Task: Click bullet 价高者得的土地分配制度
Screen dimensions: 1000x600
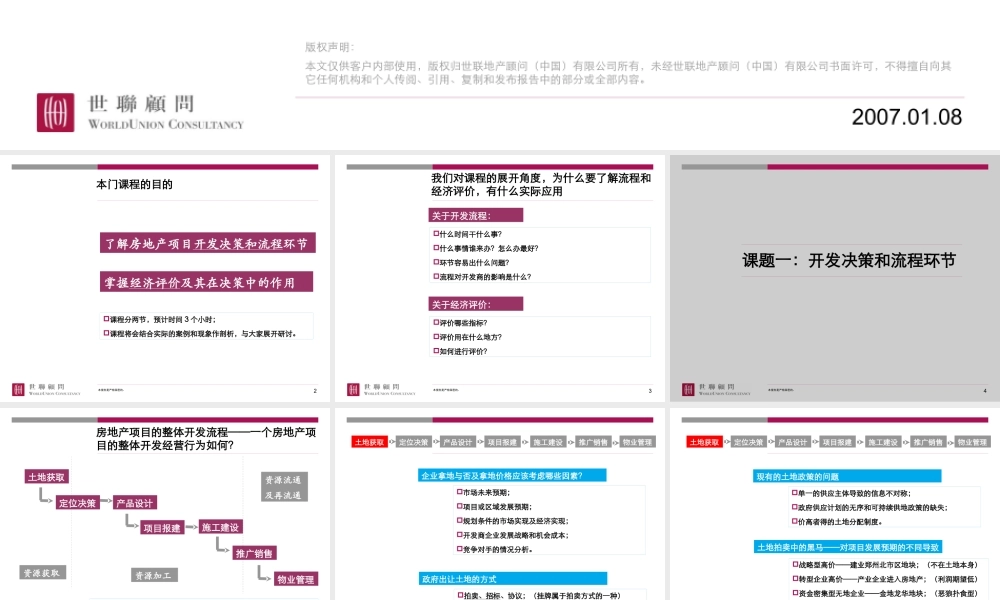Action: [837, 522]
